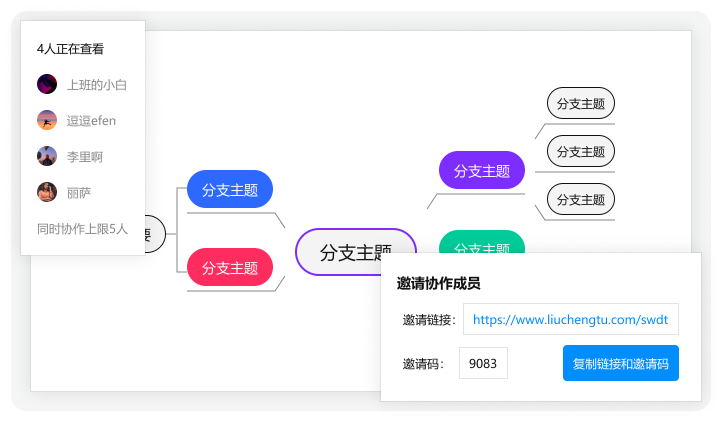
Task: Click the 邀请协作成员 dialog title
Action: pos(438,283)
